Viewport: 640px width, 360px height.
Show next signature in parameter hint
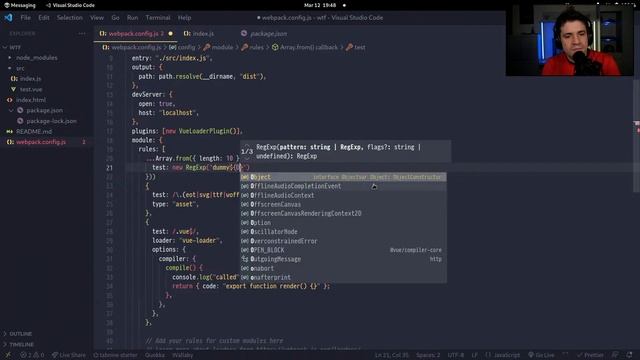[x=247, y=158]
